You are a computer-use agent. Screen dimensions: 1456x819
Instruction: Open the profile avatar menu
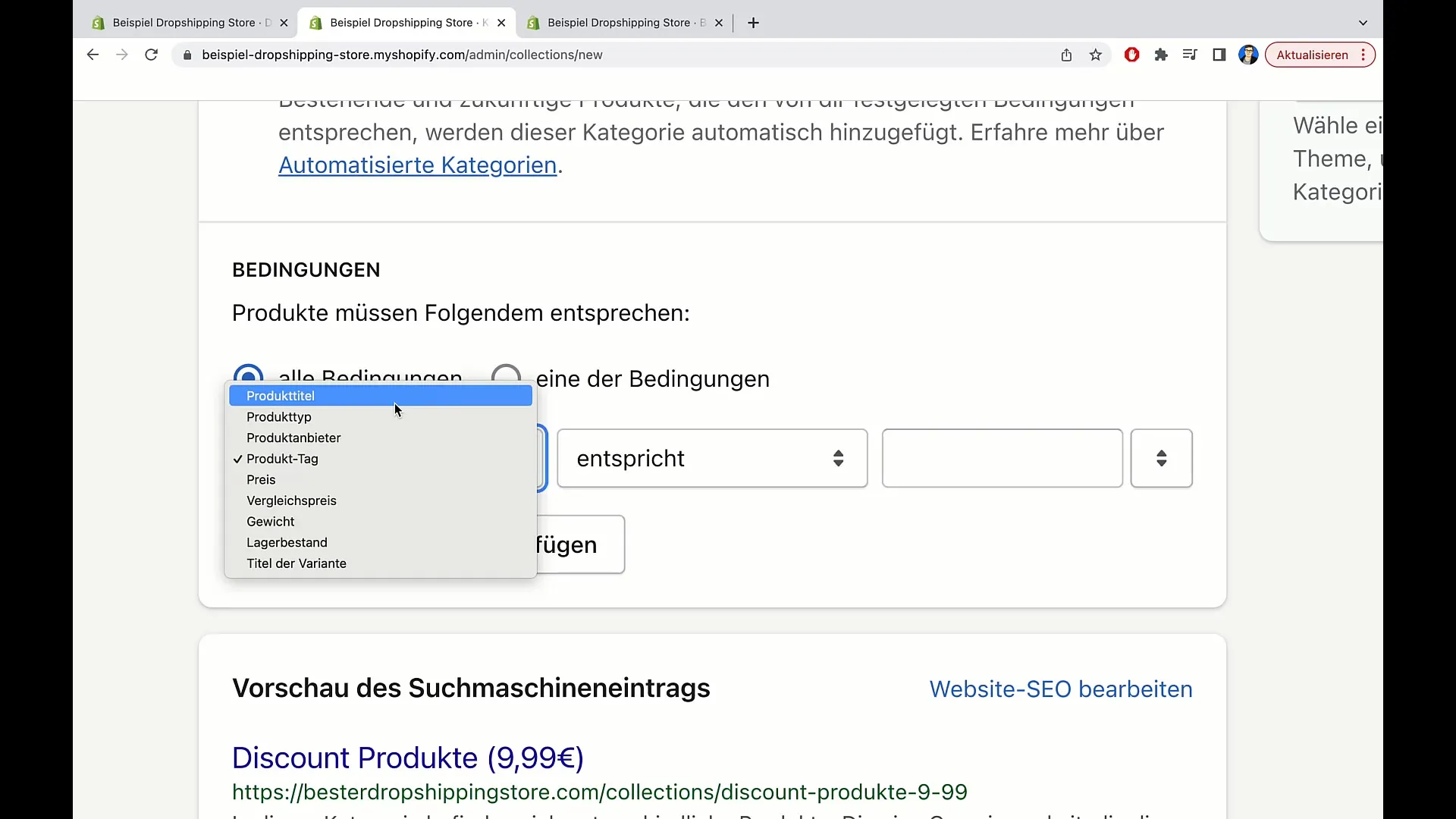(x=1248, y=55)
